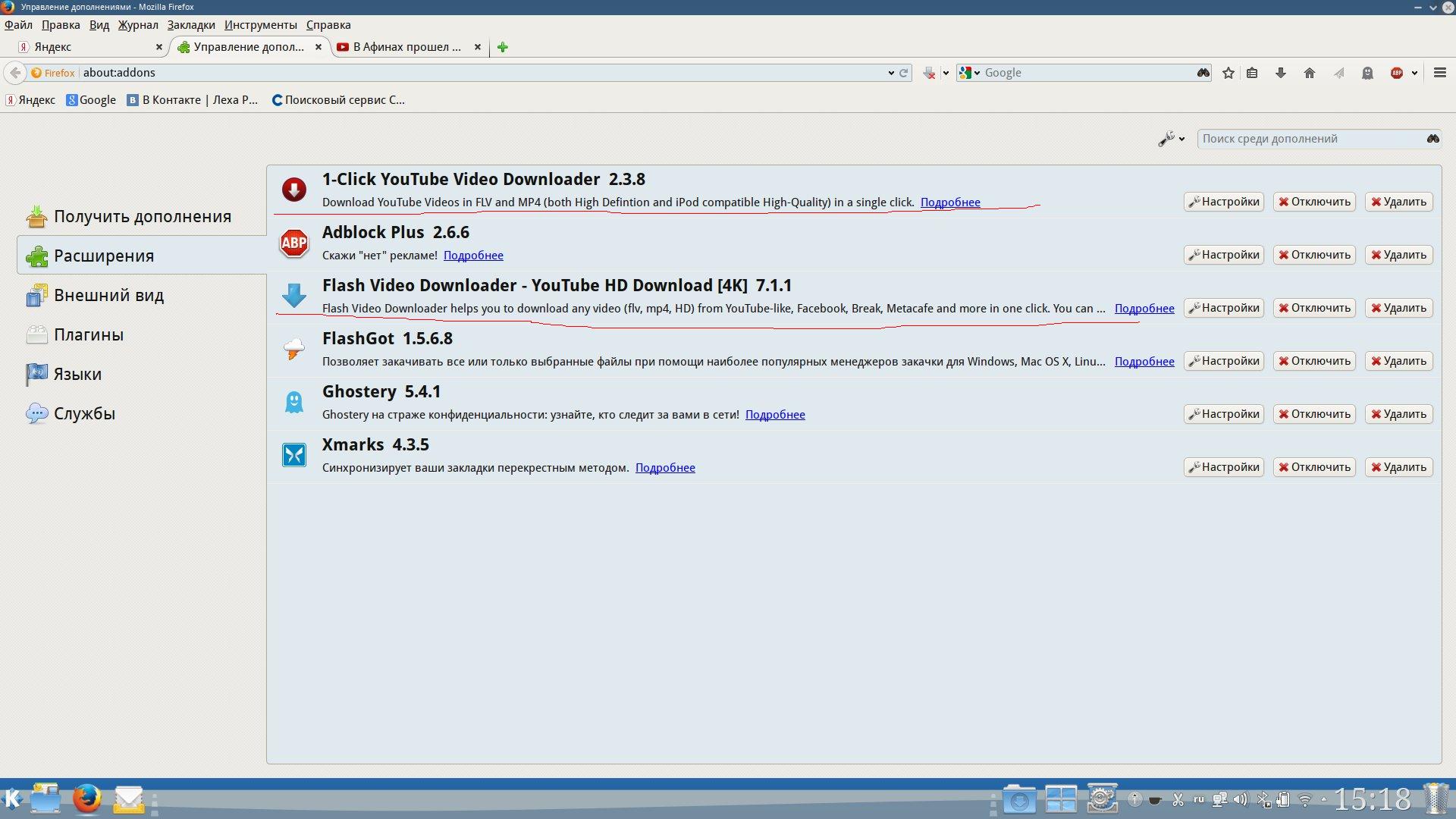Open the search engine selector dropdown

point(969,73)
